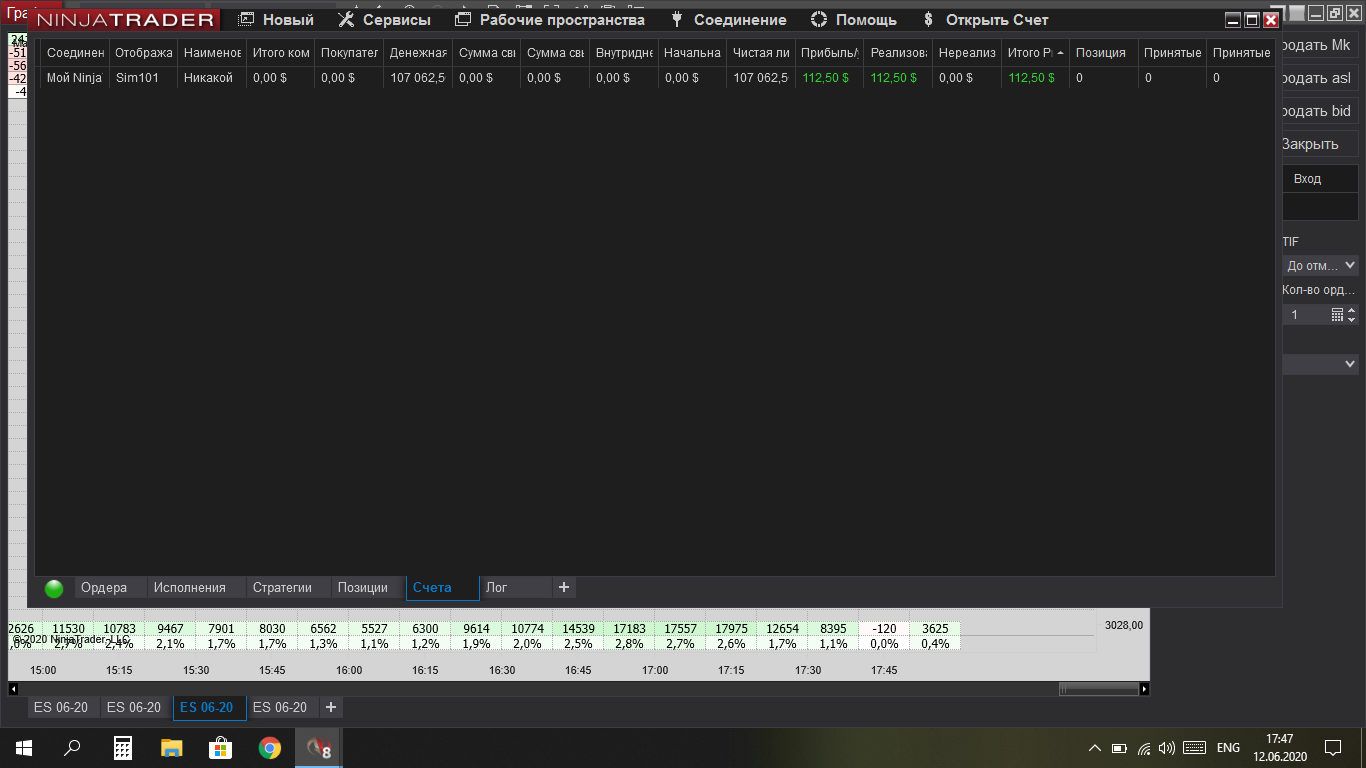1366x768 pixels.
Task: Sort by the Итого P column with arrow
Action: [1035, 52]
